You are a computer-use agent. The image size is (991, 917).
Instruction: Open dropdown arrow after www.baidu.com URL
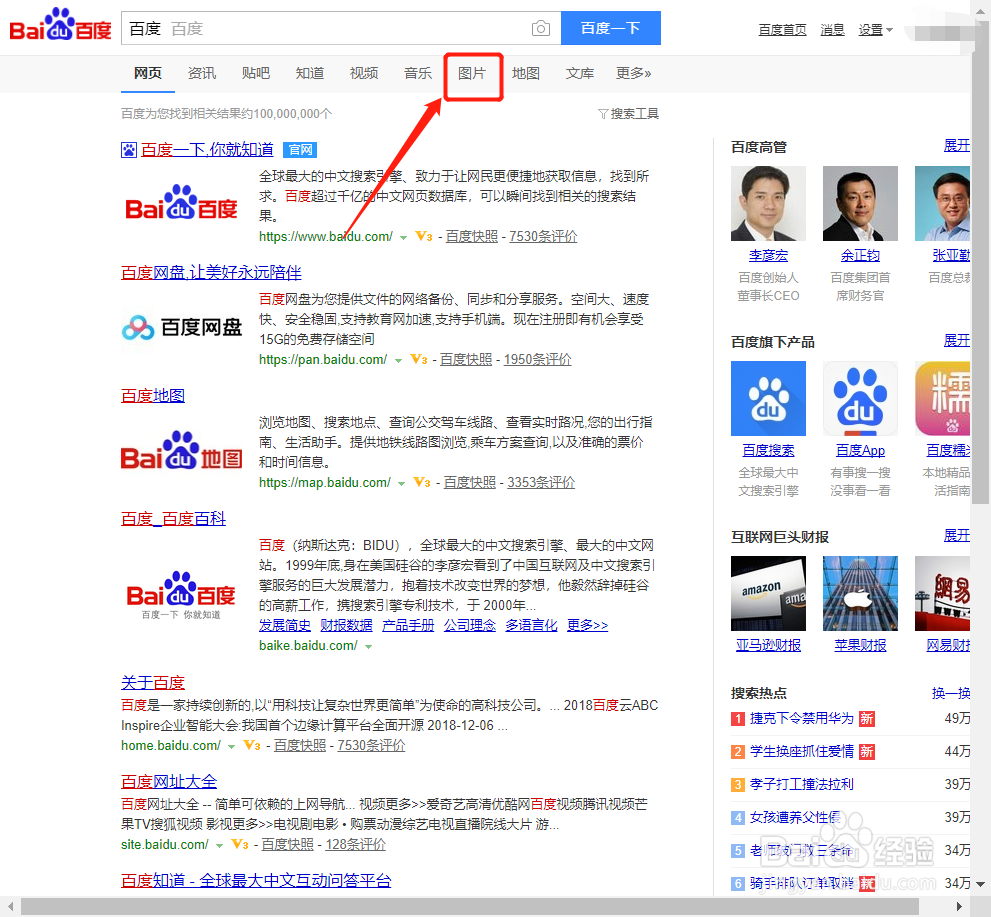click(403, 238)
